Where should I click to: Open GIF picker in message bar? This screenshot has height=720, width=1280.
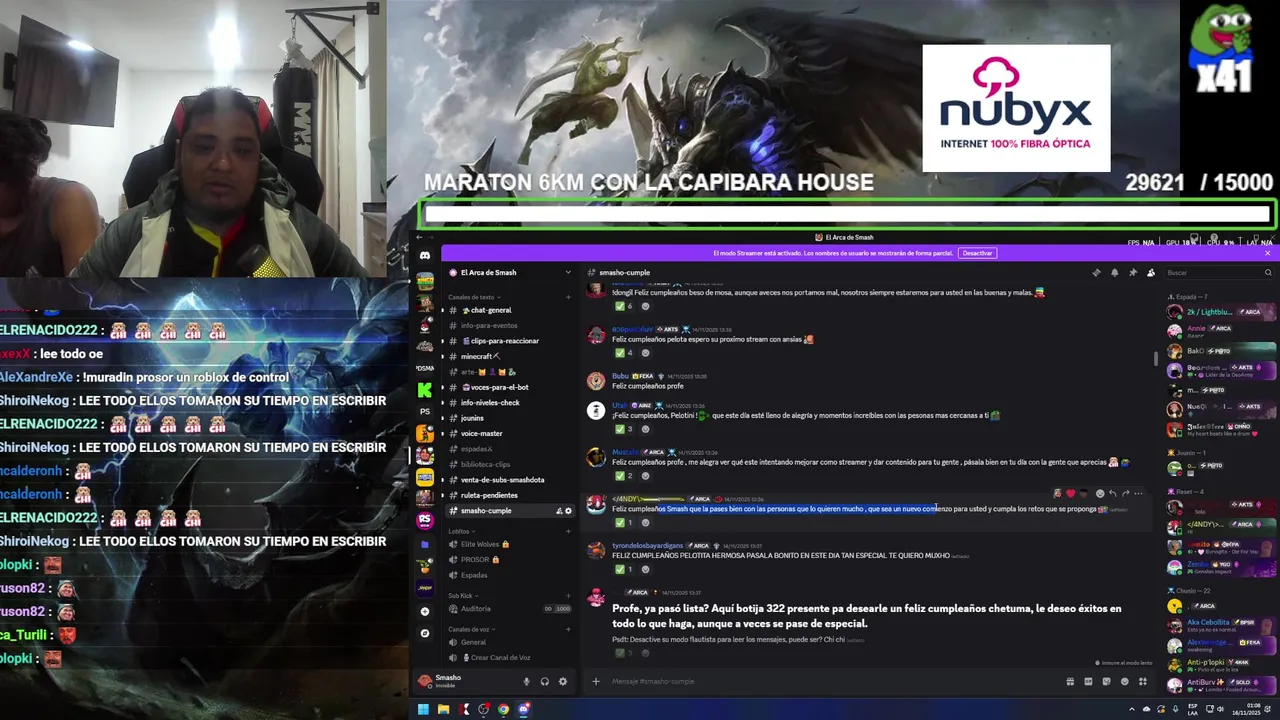(x=1088, y=681)
